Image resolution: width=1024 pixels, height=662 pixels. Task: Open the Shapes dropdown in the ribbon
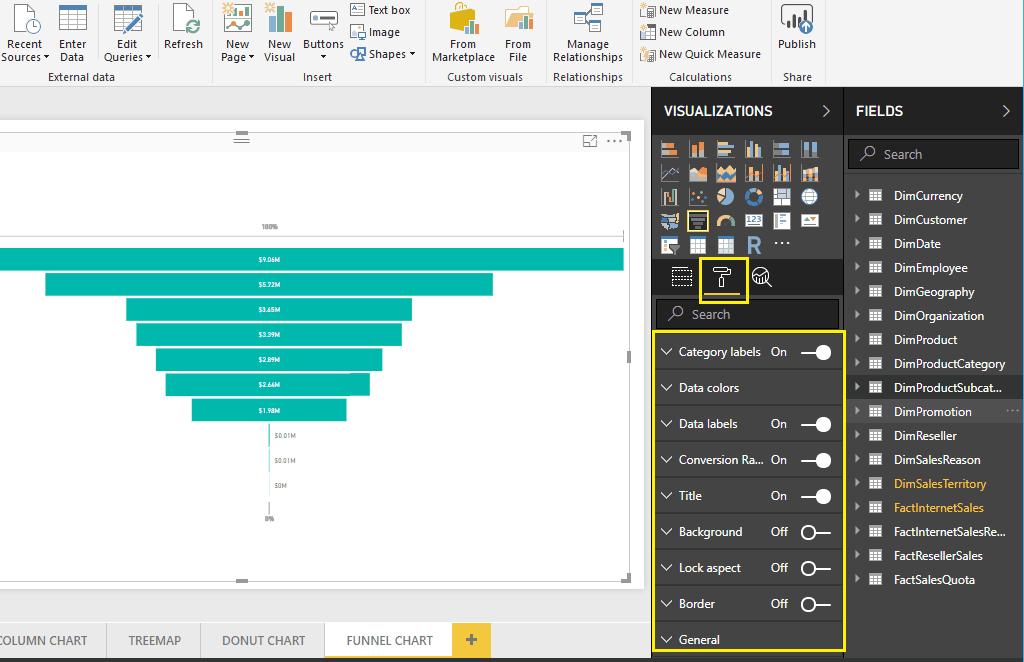pyautogui.click(x=384, y=54)
